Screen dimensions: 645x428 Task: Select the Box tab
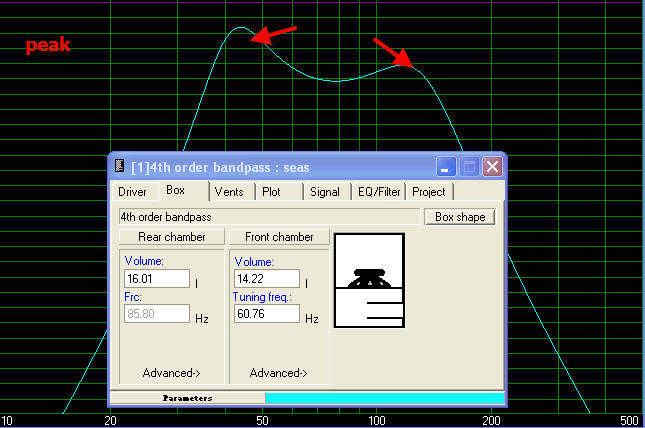click(x=176, y=190)
